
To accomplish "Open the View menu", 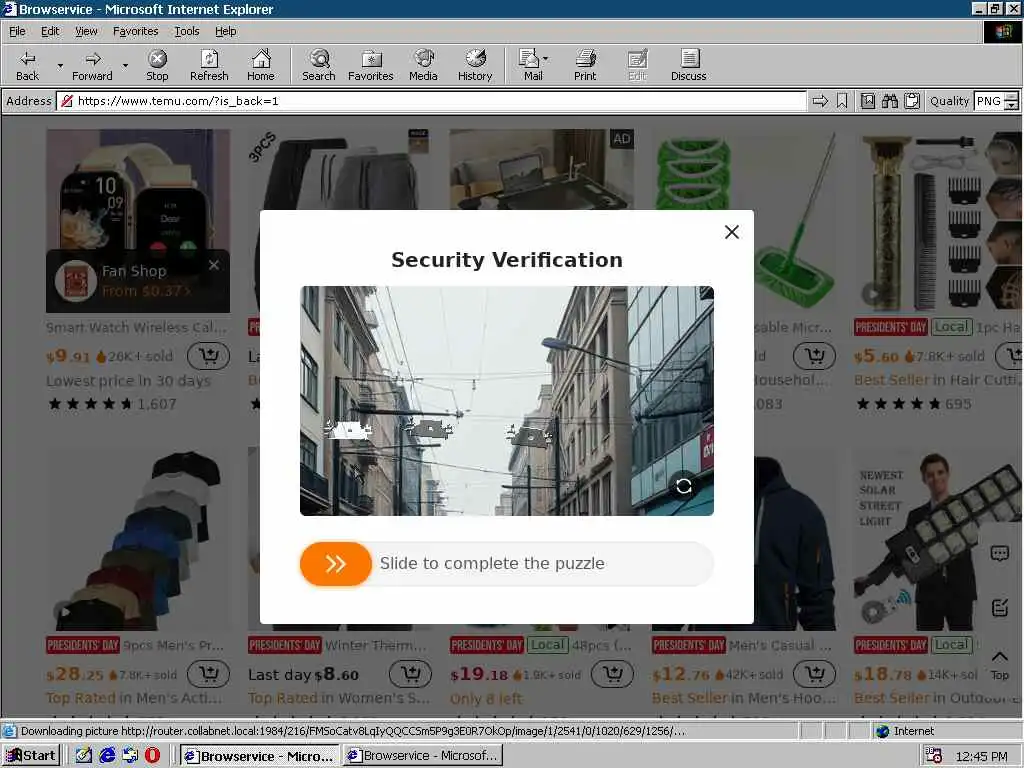I will tap(86, 31).
